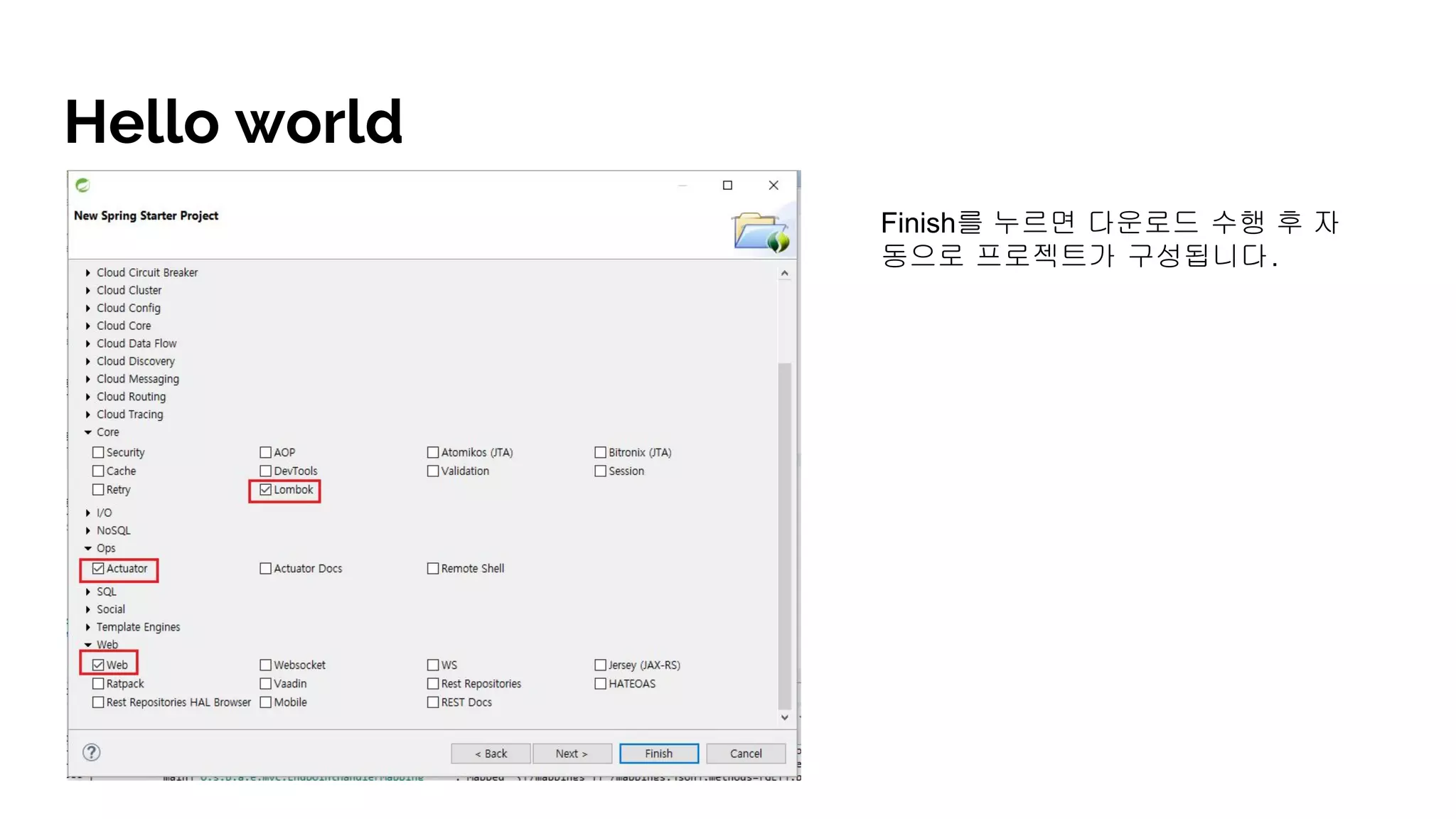Click Finish to create the project
Screen dimensions: 1456x819
click(x=659, y=754)
